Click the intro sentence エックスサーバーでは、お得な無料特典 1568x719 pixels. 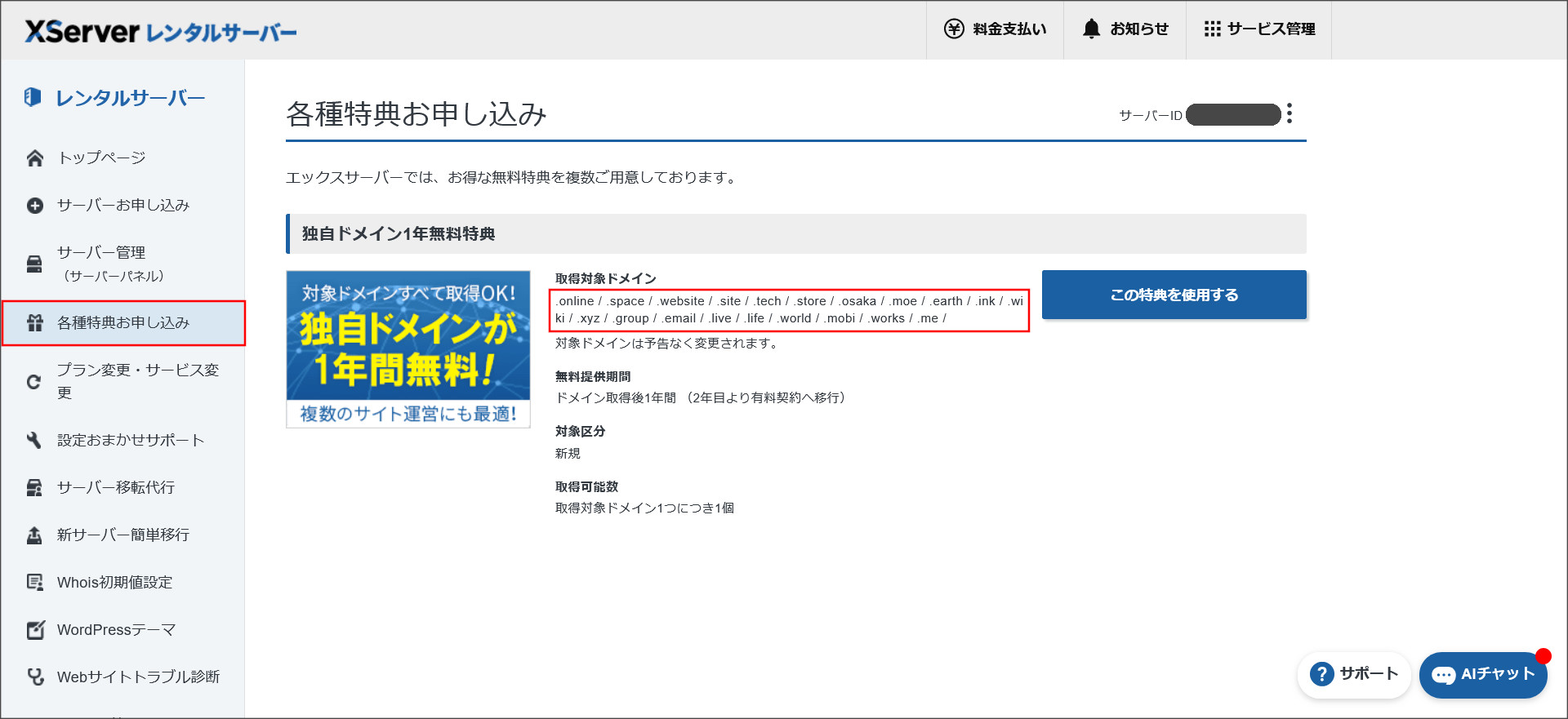click(511, 177)
